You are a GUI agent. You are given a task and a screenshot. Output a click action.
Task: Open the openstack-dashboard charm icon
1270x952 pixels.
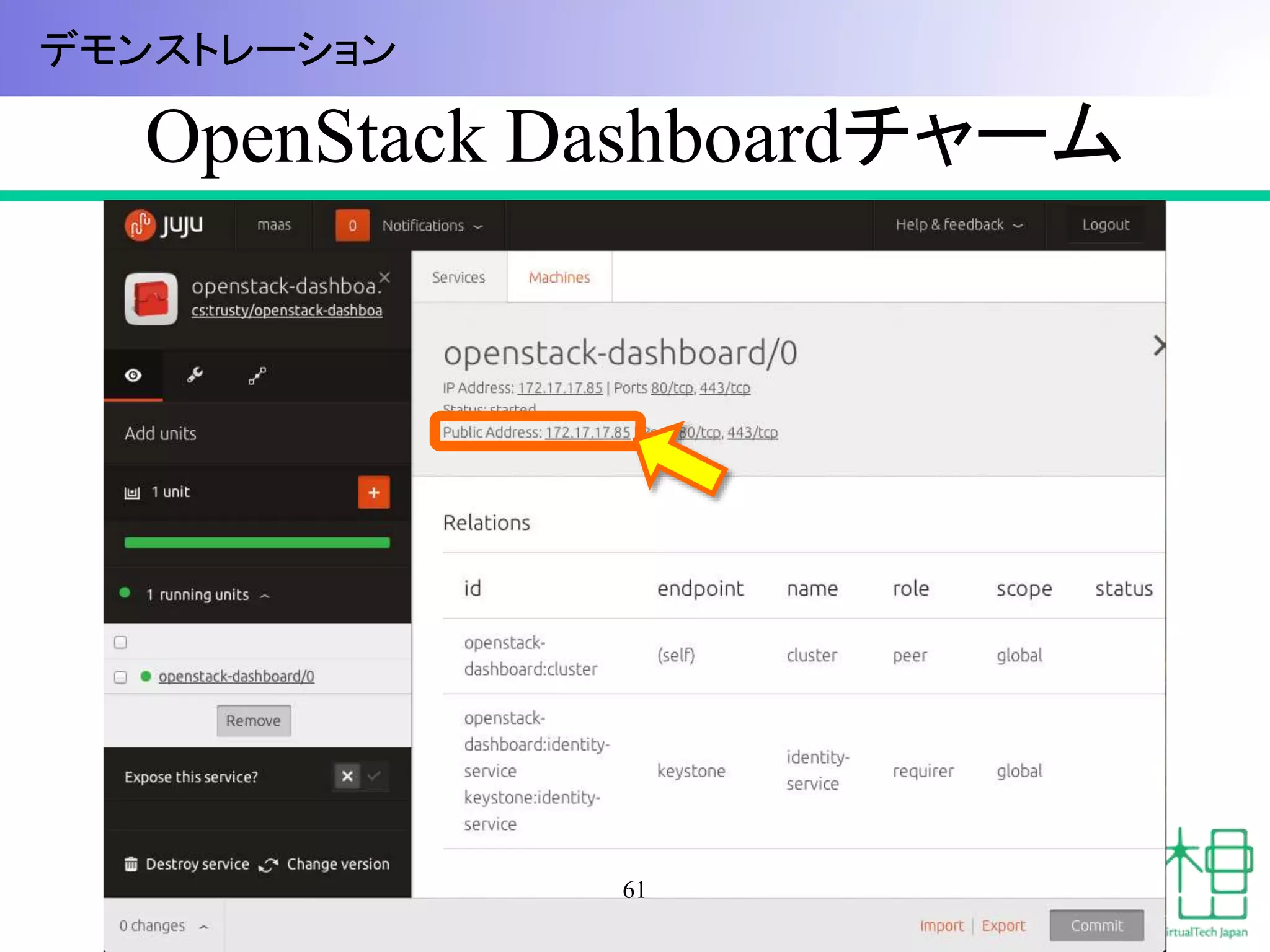151,299
